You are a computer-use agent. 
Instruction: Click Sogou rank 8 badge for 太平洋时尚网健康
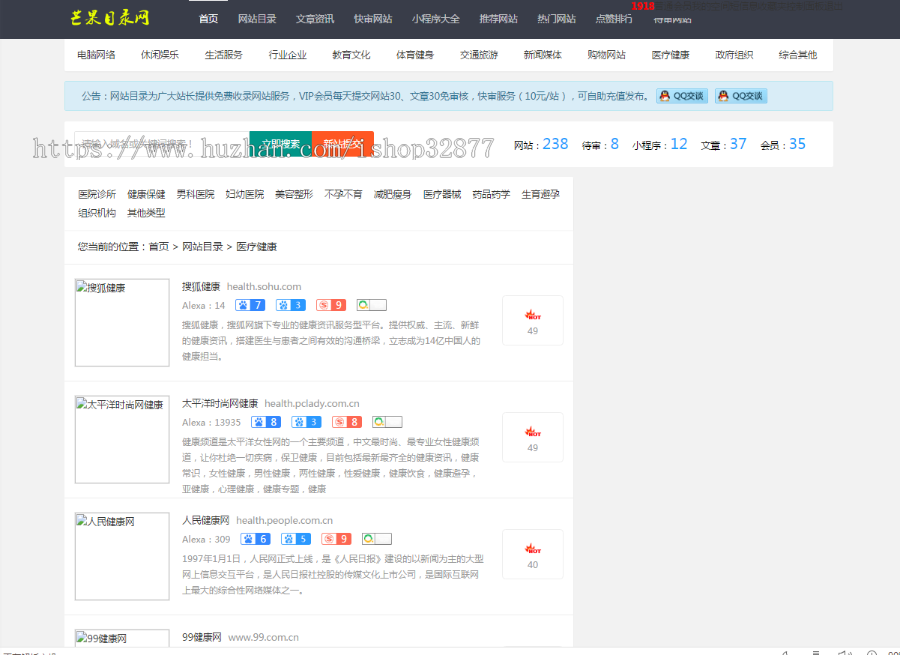click(x=347, y=422)
